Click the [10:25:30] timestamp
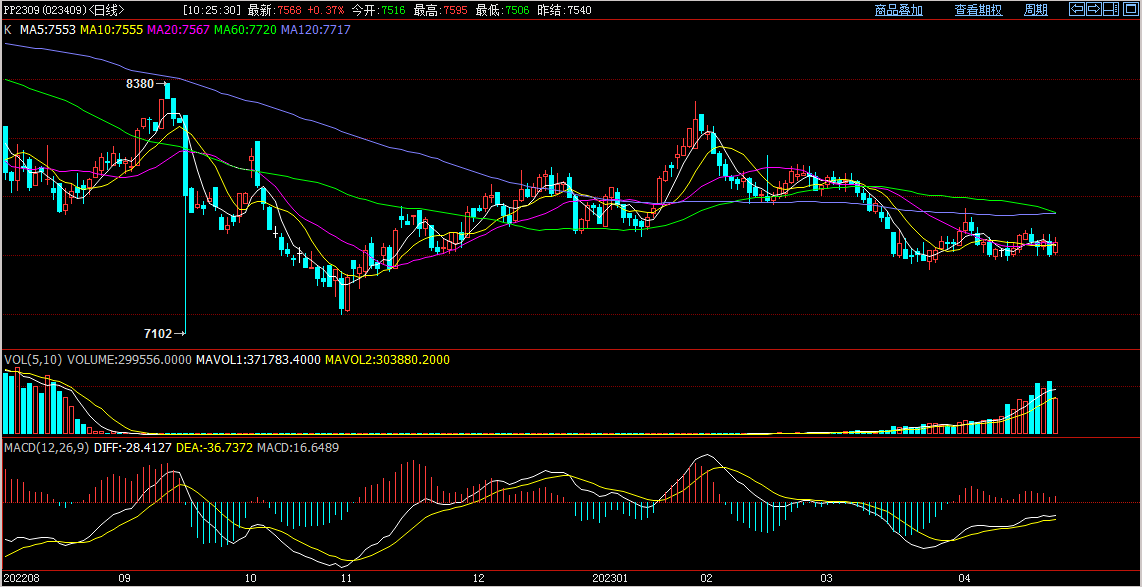Image resolution: width=1142 pixels, height=587 pixels. tap(212, 10)
